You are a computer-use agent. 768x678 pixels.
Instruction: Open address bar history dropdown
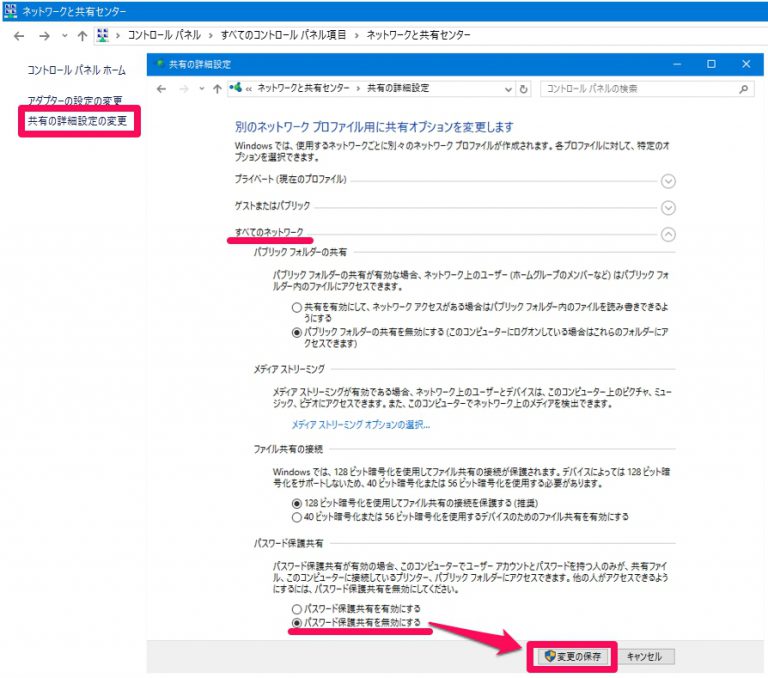[x=508, y=89]
